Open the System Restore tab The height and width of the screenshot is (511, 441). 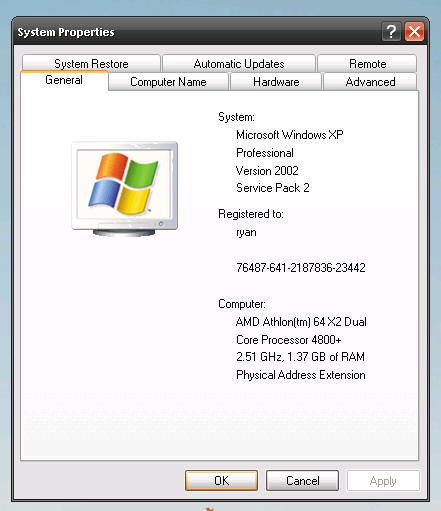91,63
